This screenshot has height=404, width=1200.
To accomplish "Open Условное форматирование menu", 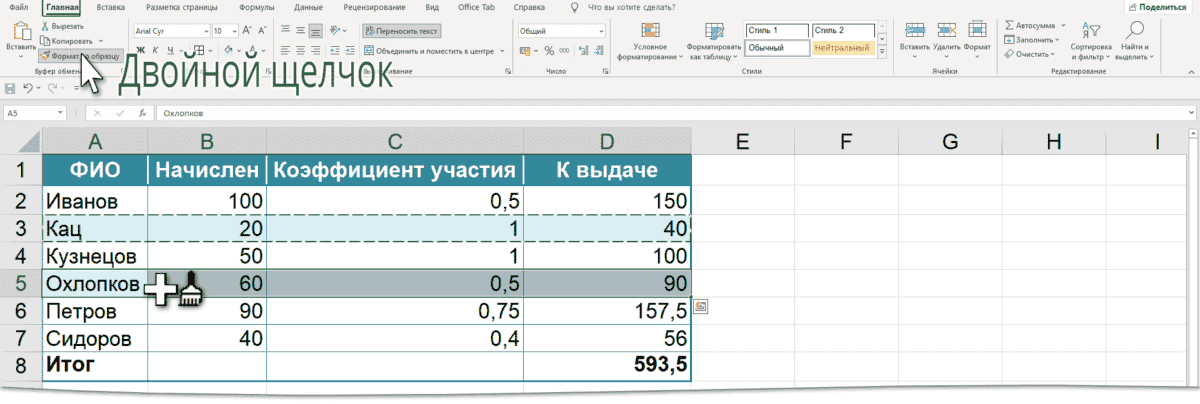I will click(x=650, y=40).
